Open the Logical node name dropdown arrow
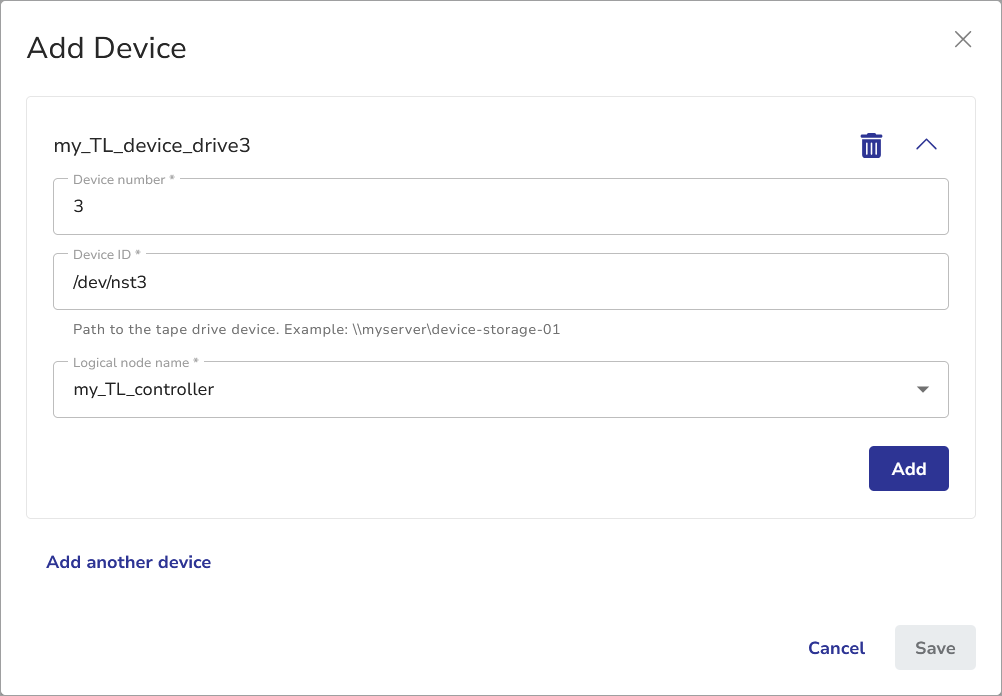The image size is (1002, 696). (922, 390)
